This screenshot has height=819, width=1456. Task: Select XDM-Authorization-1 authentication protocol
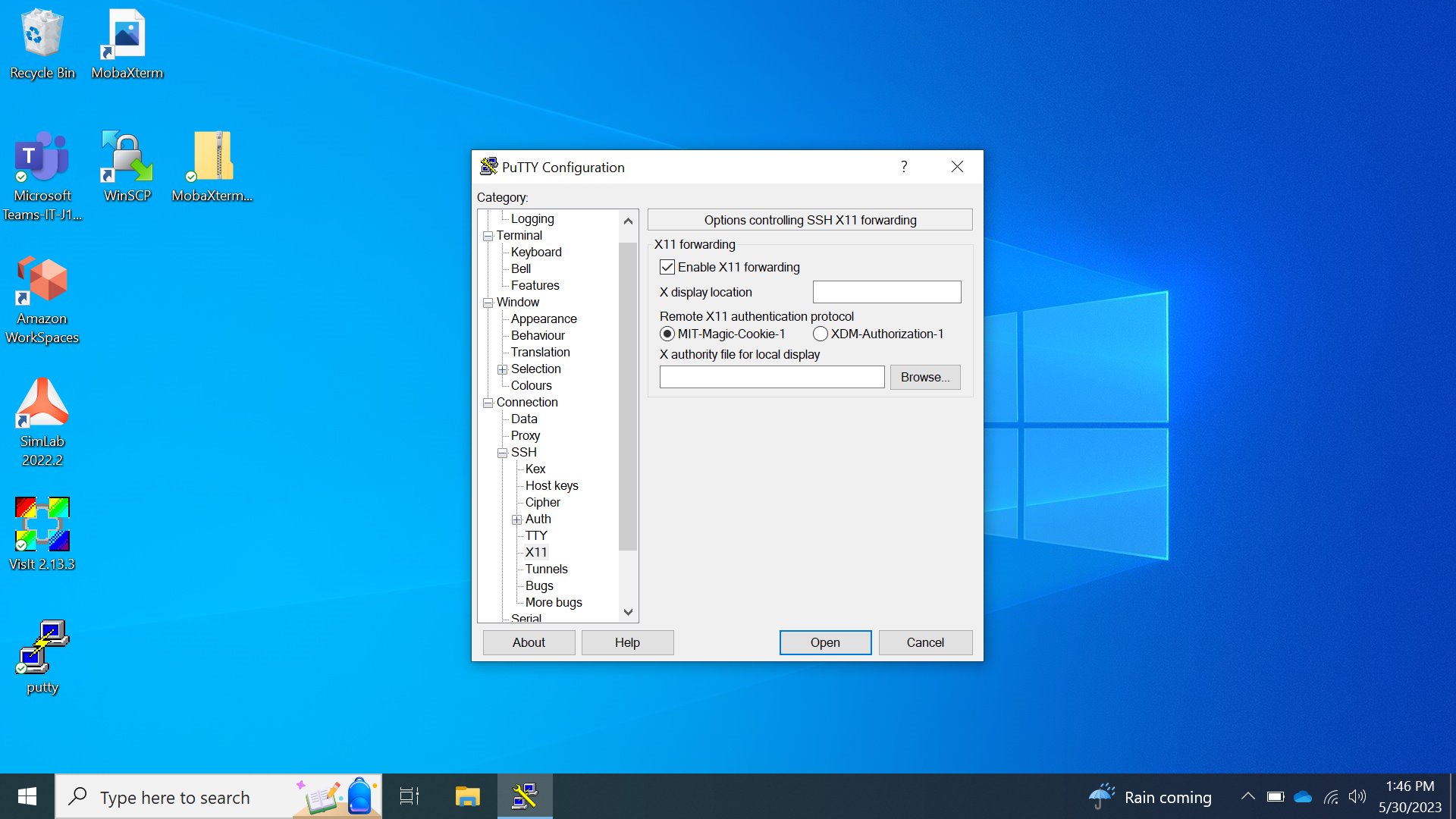[820, 334]
